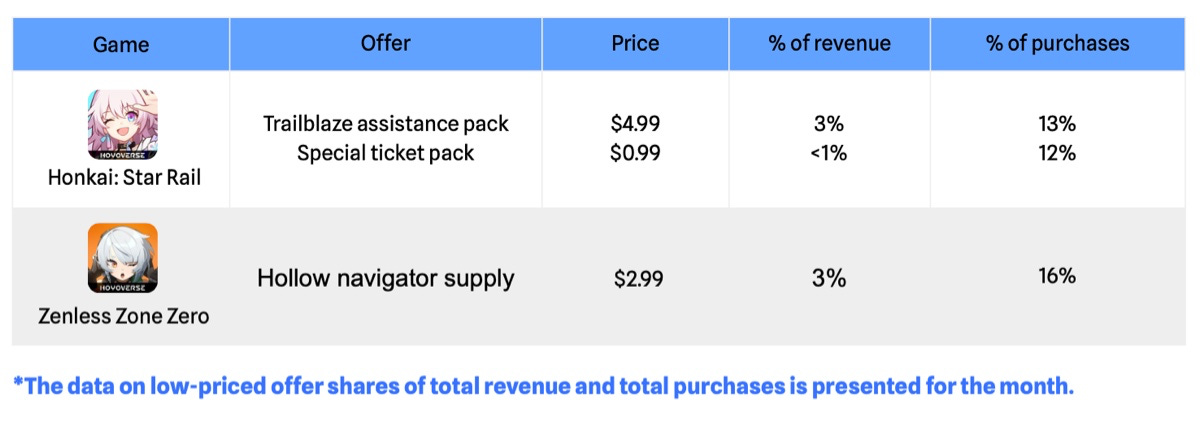Click the Zenless Zone Zero game icon

[x=122, y=257]
